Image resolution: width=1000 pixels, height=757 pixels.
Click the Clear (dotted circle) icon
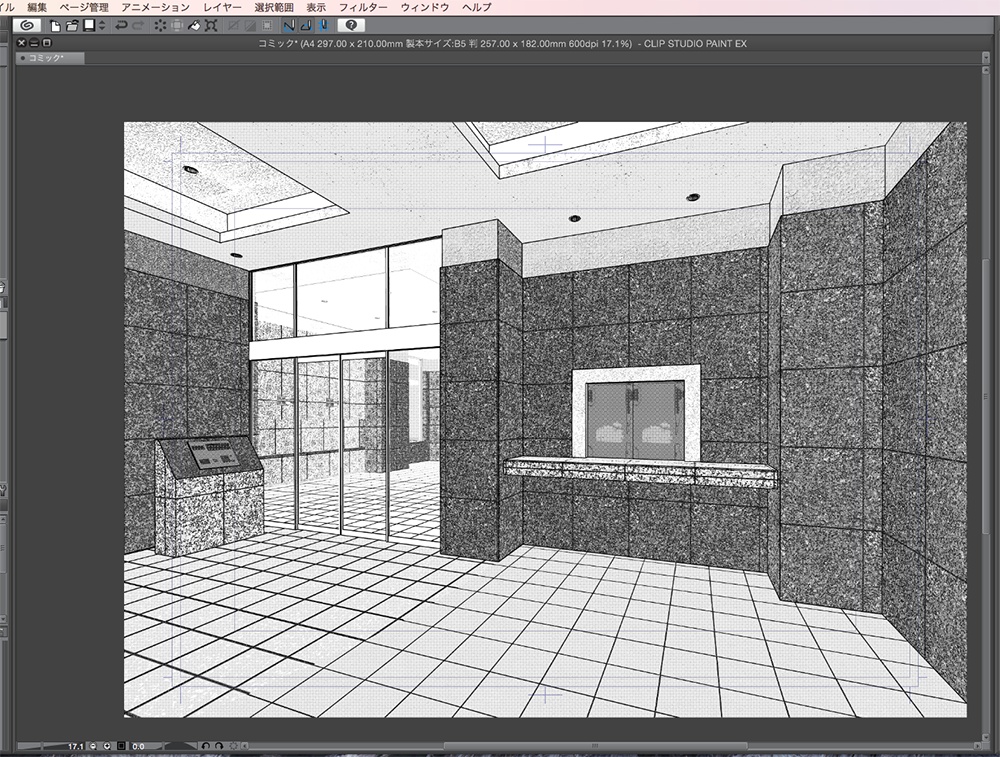tap(160, 26)
